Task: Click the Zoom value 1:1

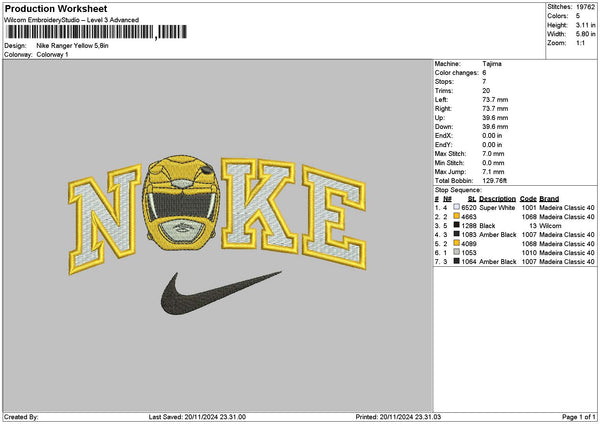Action: [x=580, y=43]
